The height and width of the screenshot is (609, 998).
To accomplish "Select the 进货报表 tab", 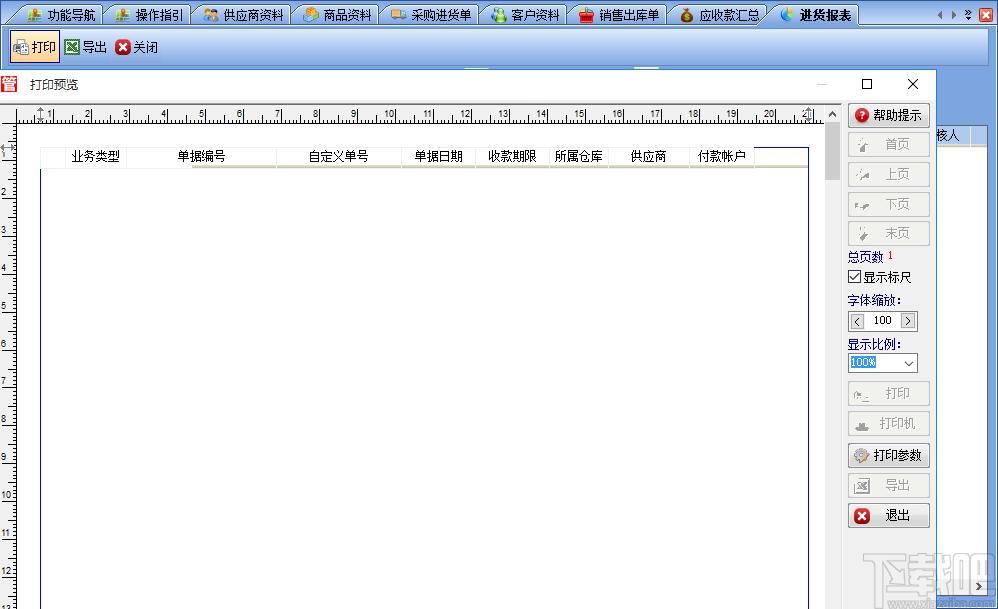I will [815, 15].
